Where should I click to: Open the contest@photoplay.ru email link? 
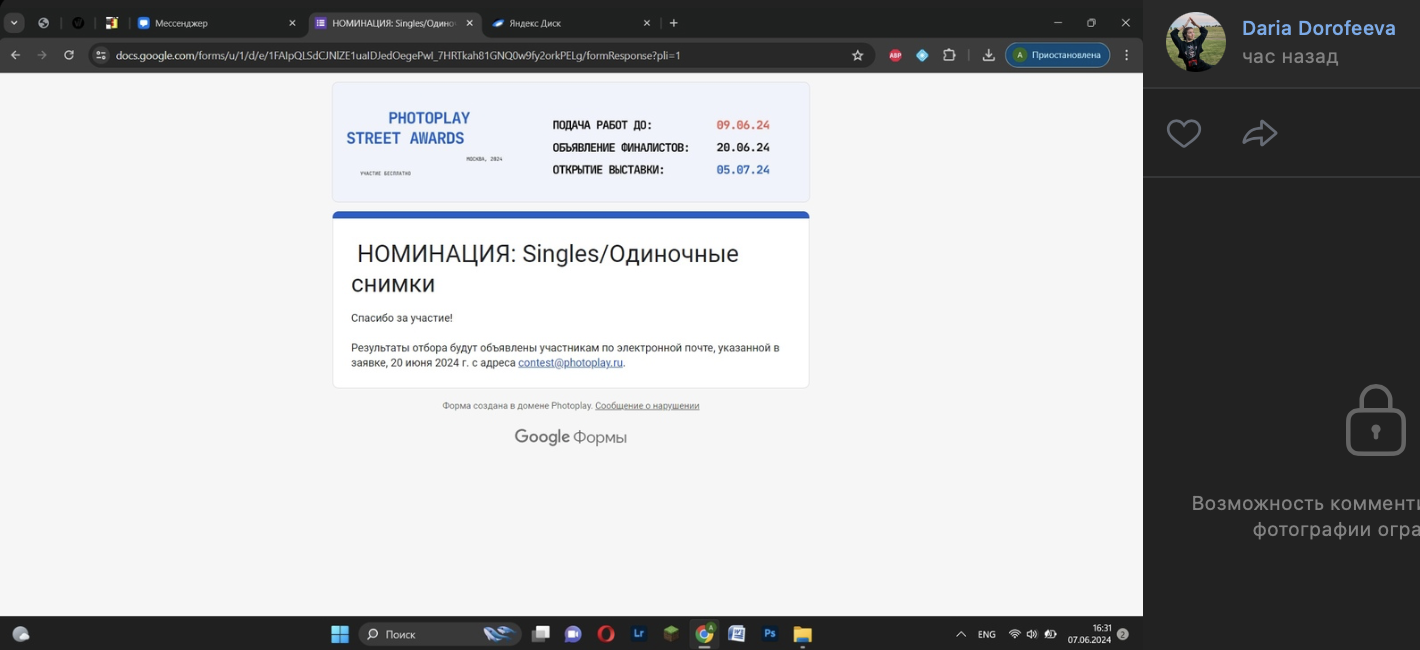[x=570, y=363]
